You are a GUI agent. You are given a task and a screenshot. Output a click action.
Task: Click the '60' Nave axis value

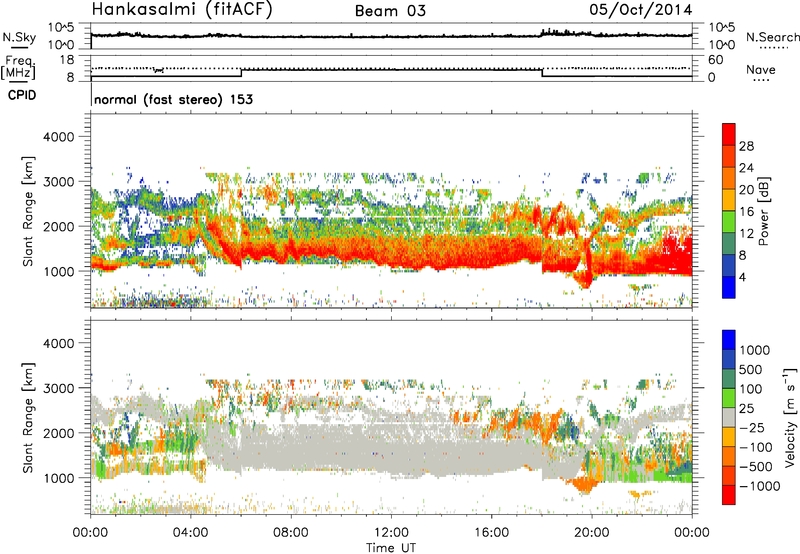click(x=715, y=60)
